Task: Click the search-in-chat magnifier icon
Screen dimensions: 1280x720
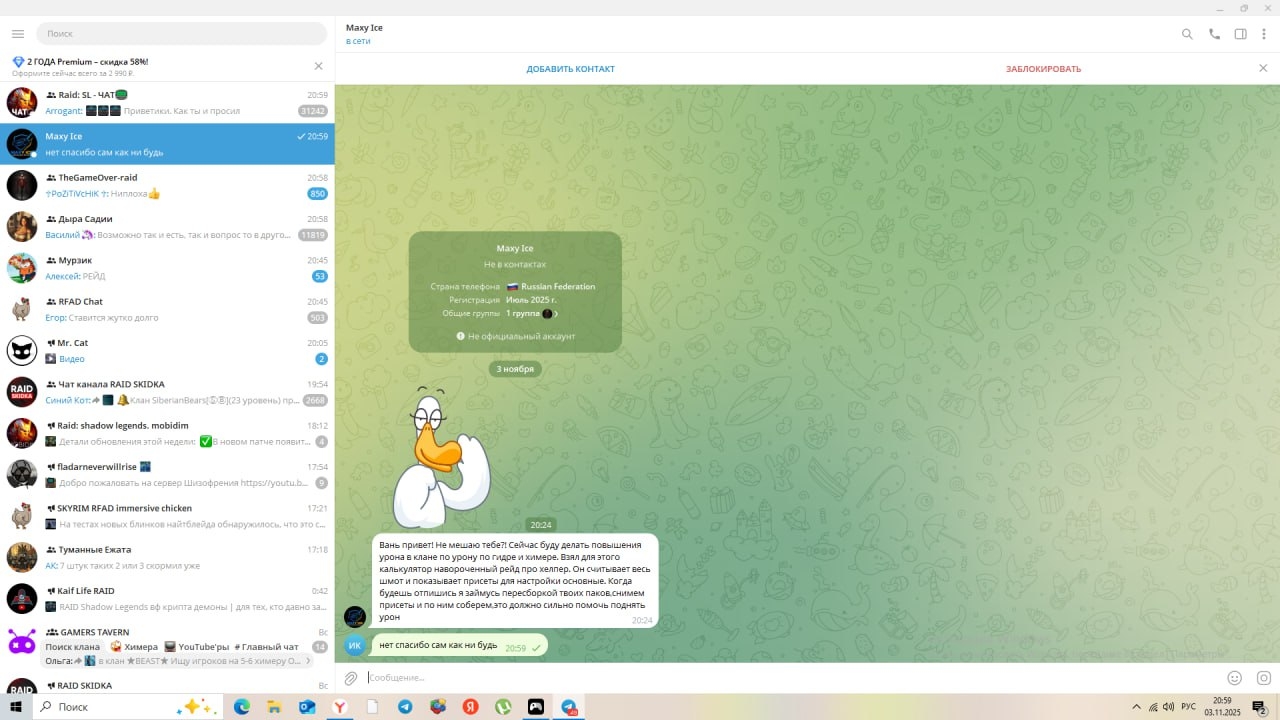Action: click(x=1187, y=34)
